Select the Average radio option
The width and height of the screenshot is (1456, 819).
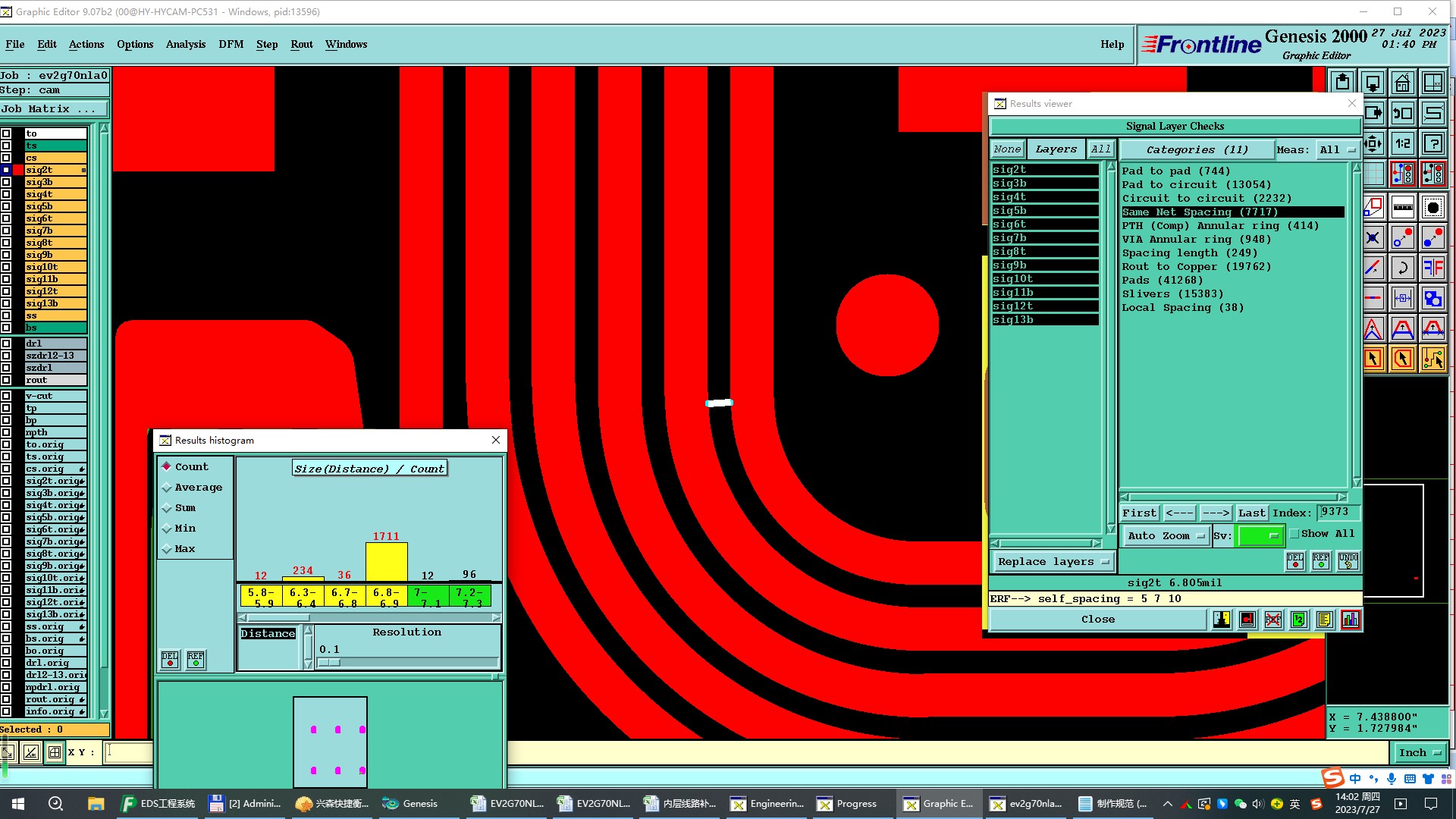pyautogui.click(x=167, y=488)
